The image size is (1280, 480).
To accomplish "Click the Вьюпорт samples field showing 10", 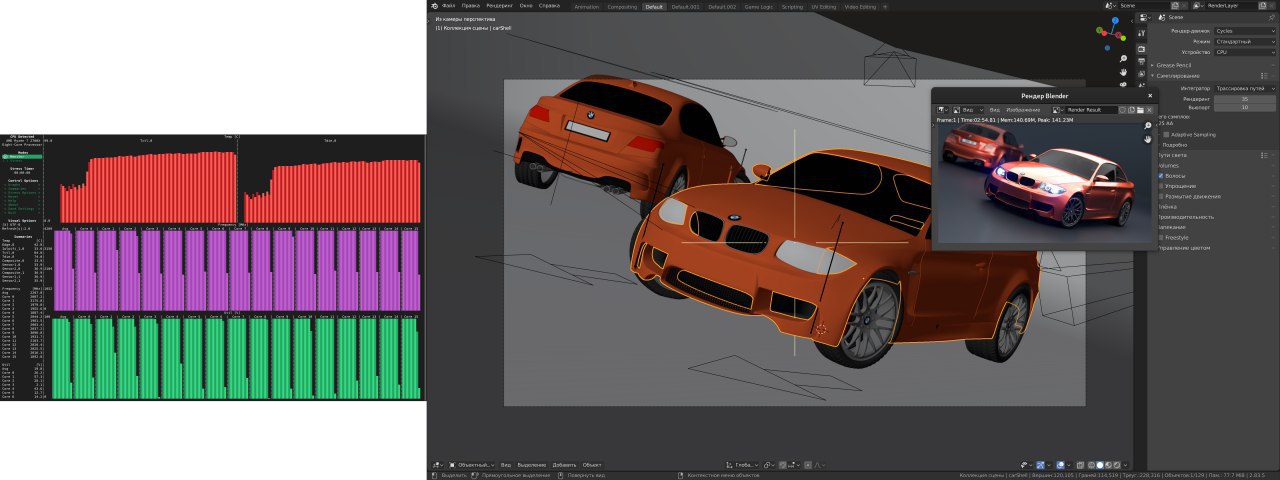I will (x=1245, y=107).
